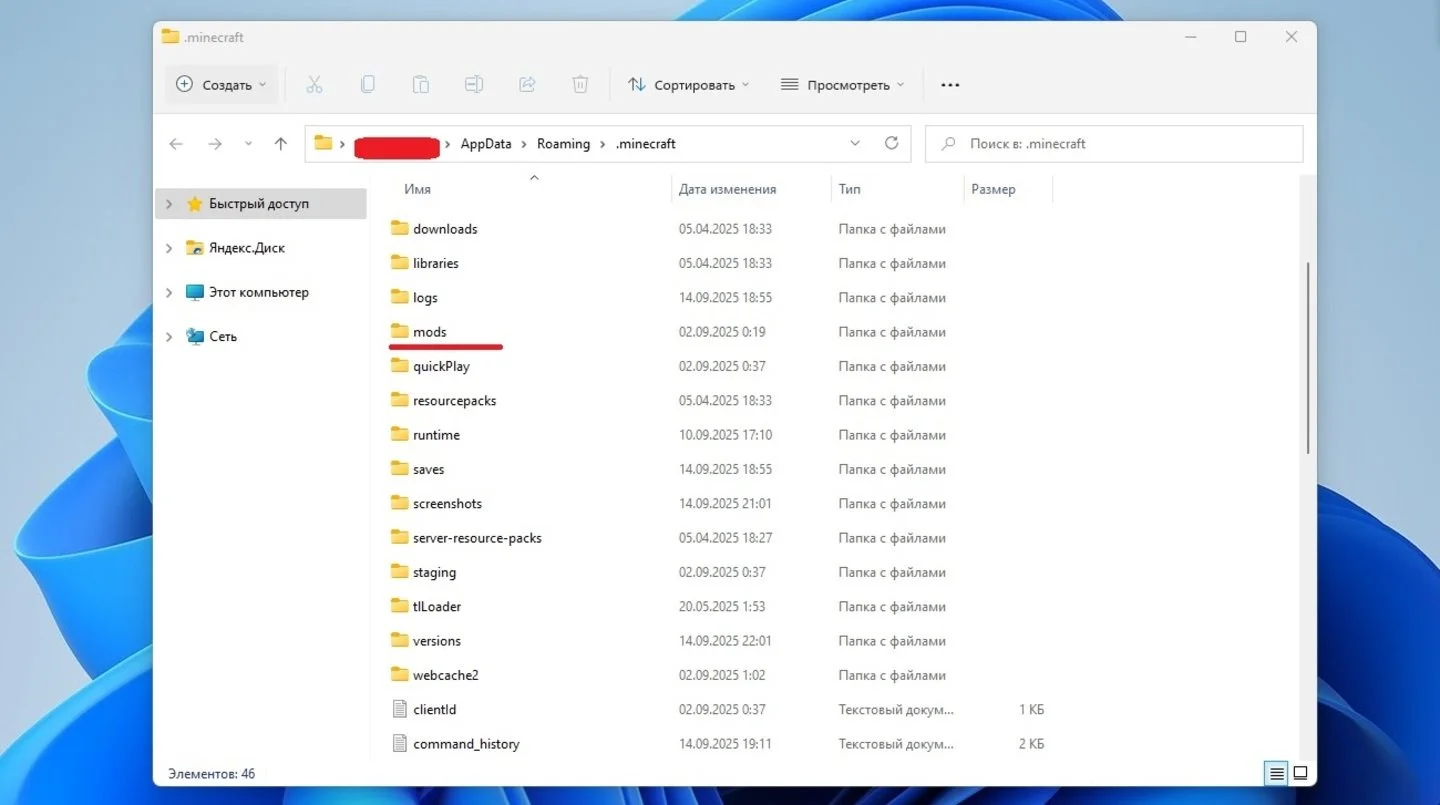Image resolution: width=1440 pixels, height=805 pixels.
Task: Switch to large thumbnails view
Action: (x=1300, y=773)
